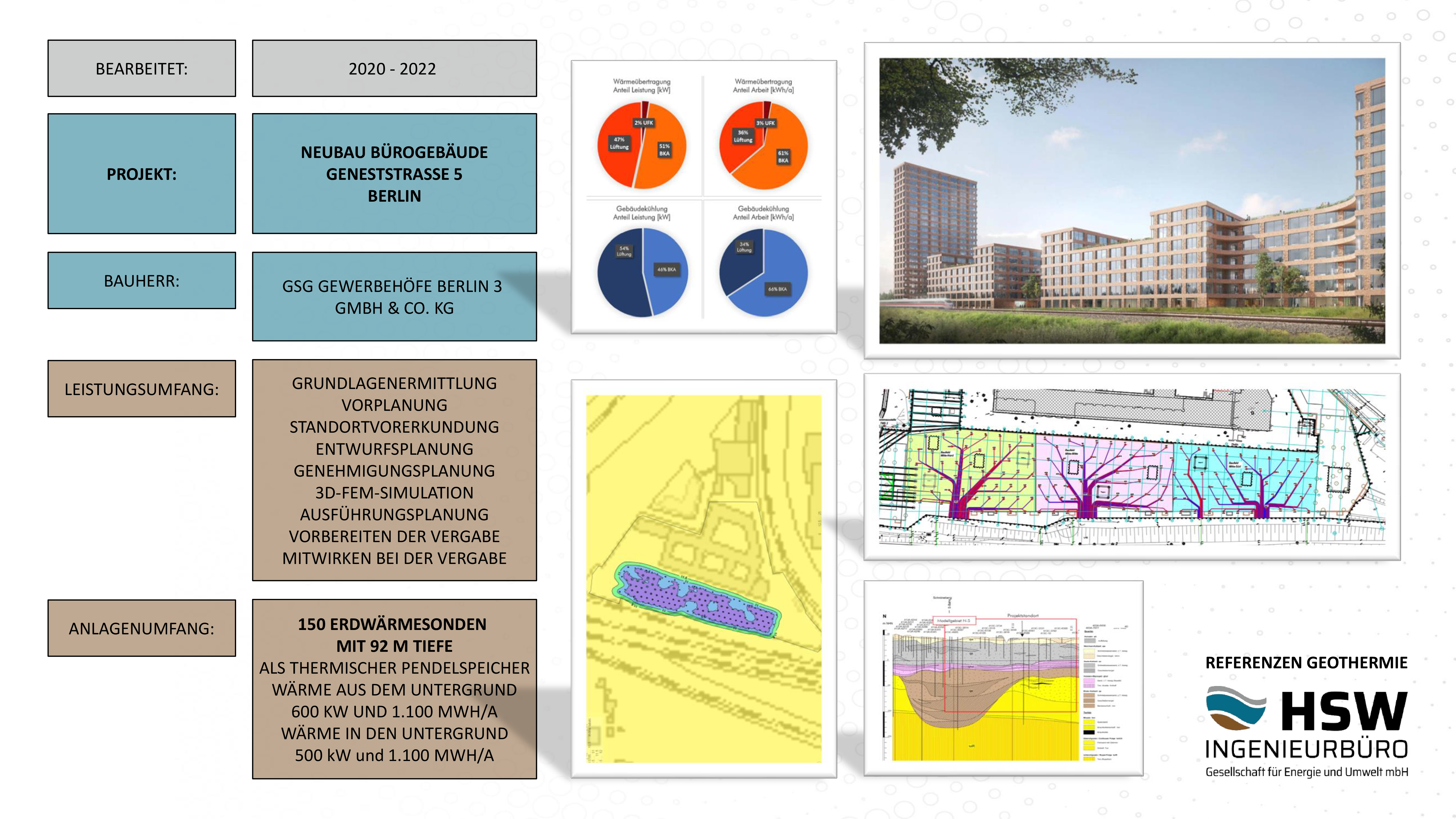Viewport: 1456px width, 819px height.
Task: Click the HSW Ingenieurbüro wave logo
Action: click(x=1236, y=708)
